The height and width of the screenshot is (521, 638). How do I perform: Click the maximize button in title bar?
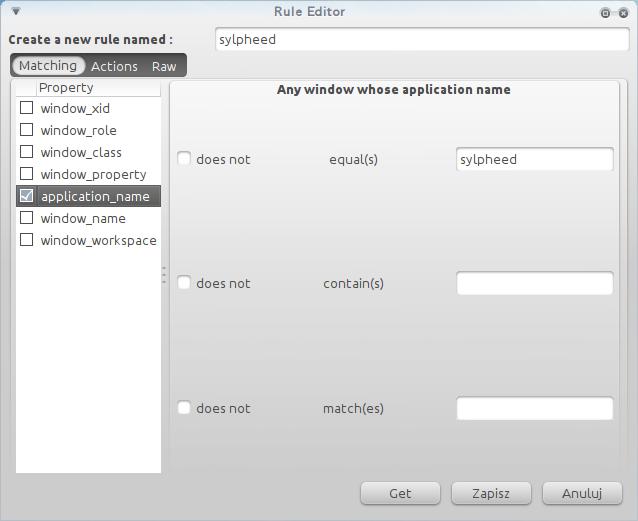tap(605, 13)
